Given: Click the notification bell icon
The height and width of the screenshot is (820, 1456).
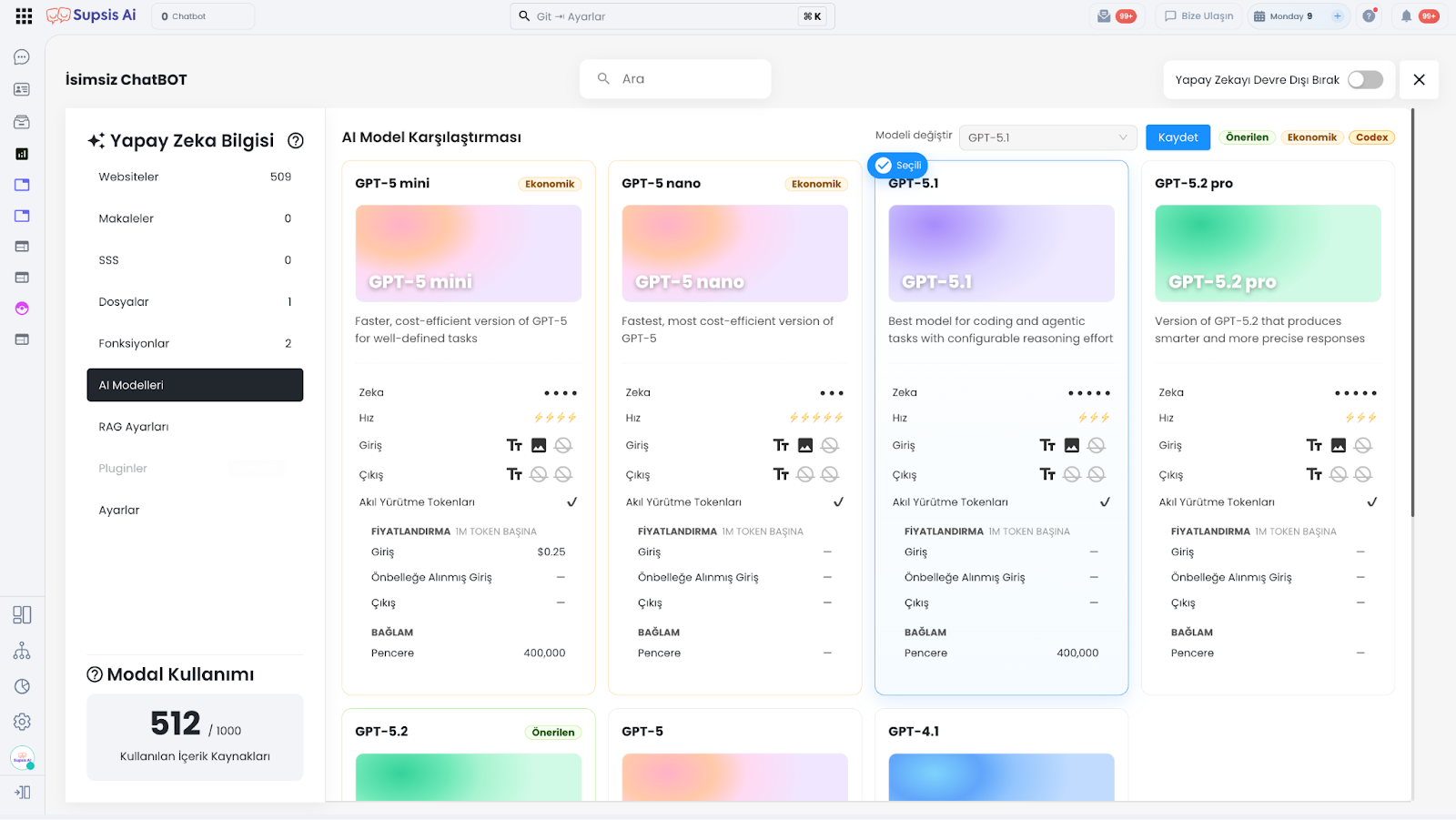Looking at the screenshot, I should tap(1406, 16).
